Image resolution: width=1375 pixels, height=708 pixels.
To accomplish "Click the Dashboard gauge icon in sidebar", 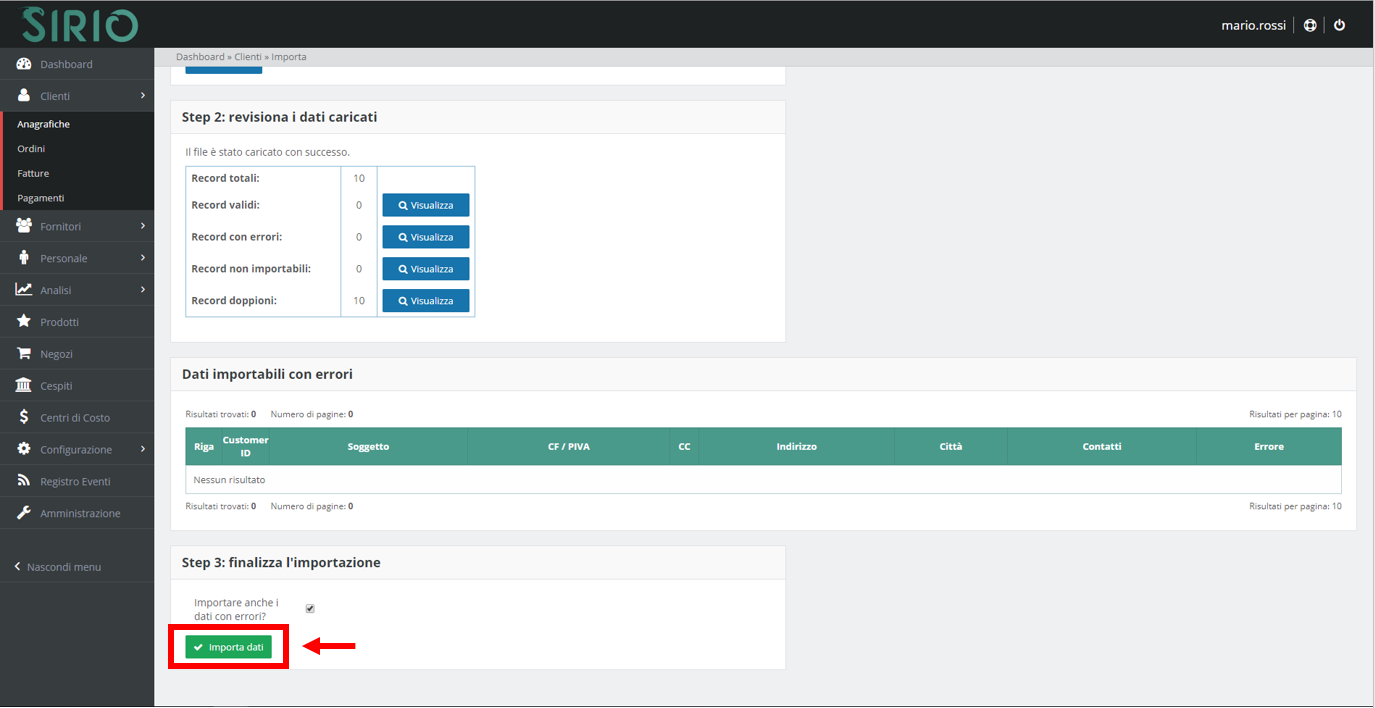I will 24,64.
